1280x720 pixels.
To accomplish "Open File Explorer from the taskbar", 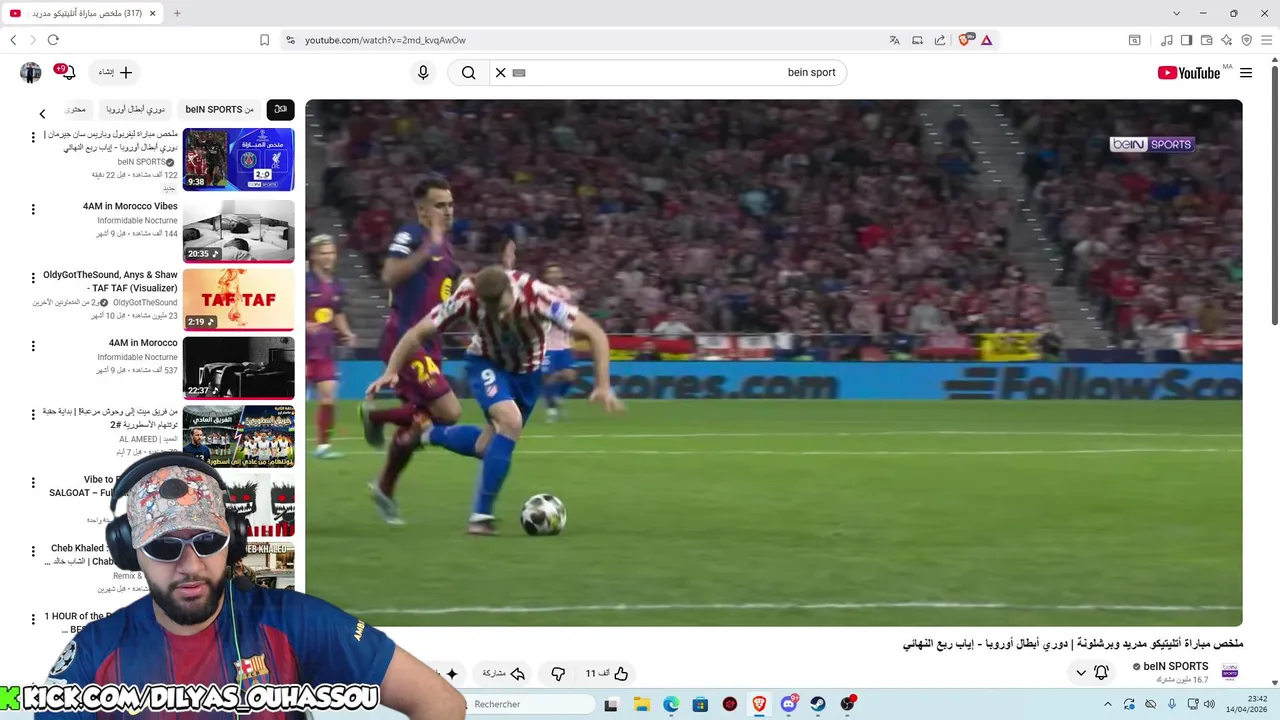I will click(641, 704).
